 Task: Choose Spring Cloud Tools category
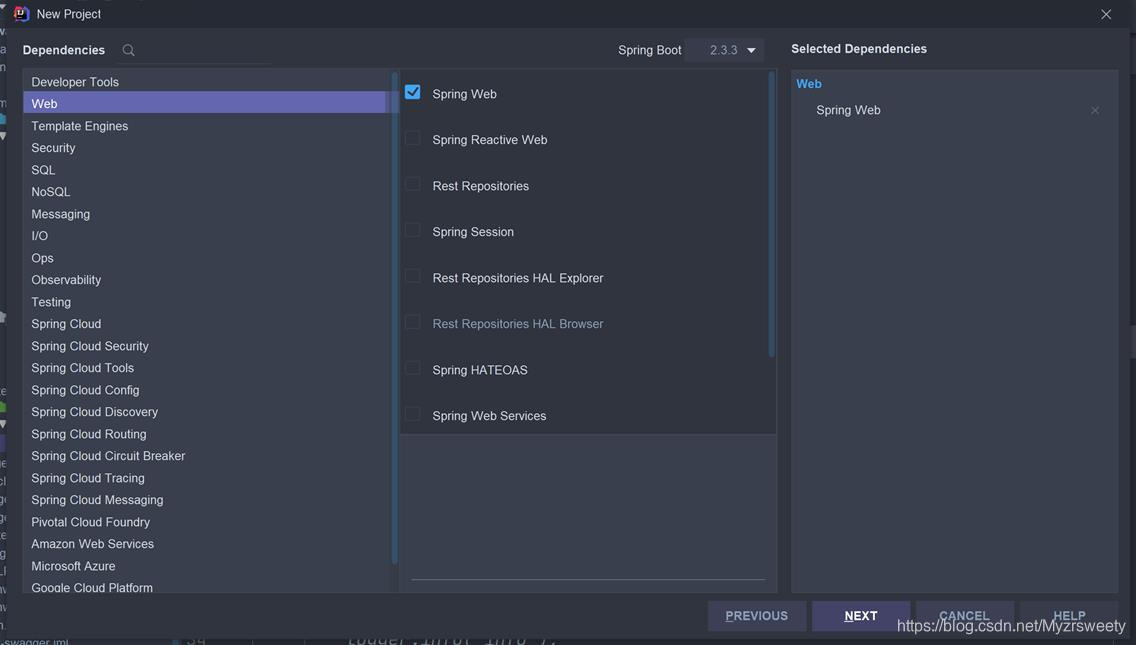206,367
